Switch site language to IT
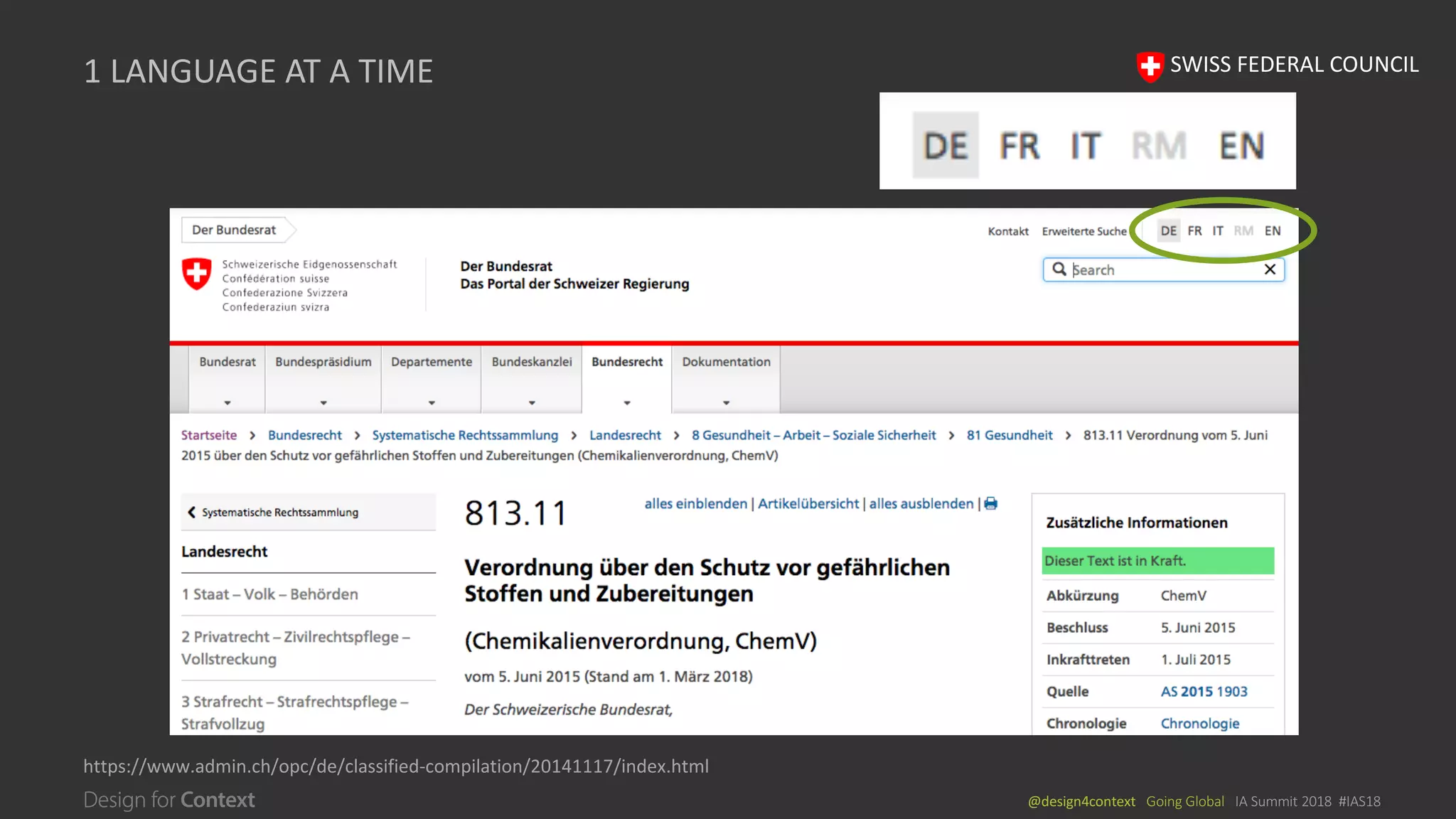Viewport: 1456px width, 819px height. (x=1218, y=230)
